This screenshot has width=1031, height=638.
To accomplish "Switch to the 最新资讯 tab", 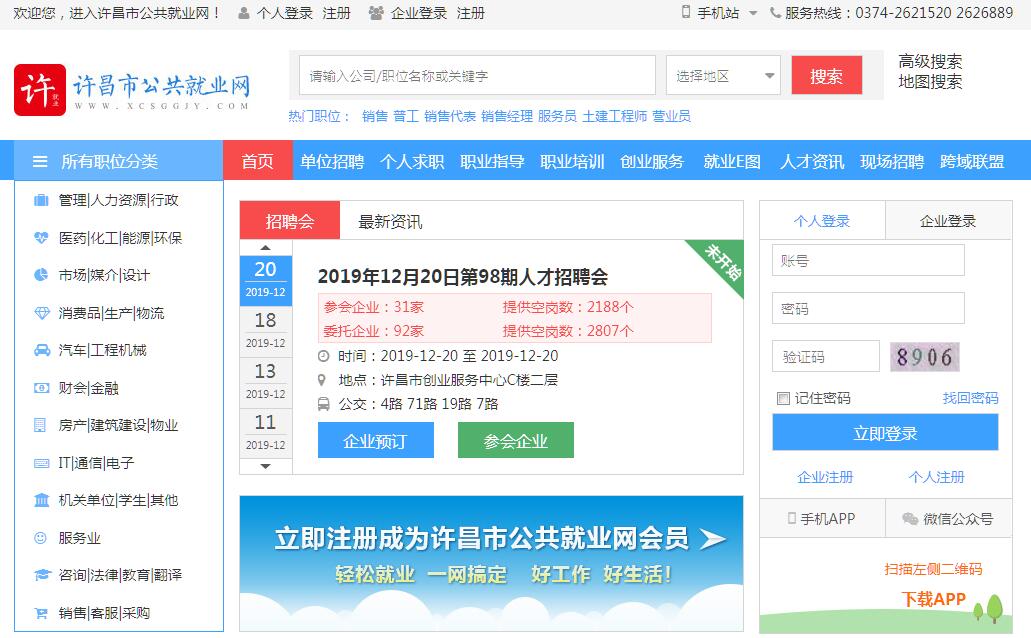I will [x=390, y=221].
